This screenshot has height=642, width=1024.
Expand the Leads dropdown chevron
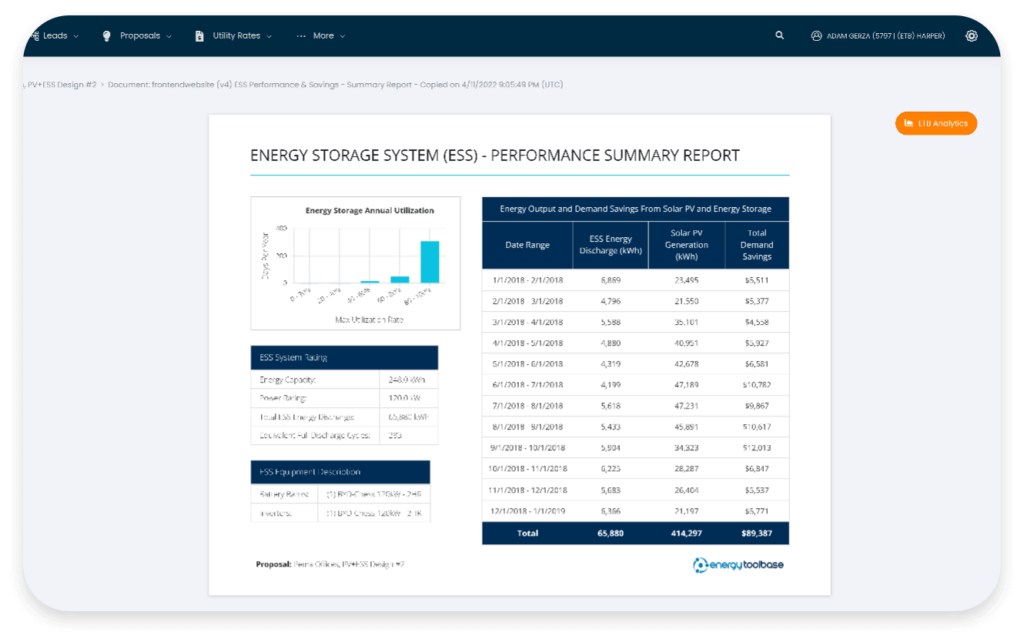[76, 37]
